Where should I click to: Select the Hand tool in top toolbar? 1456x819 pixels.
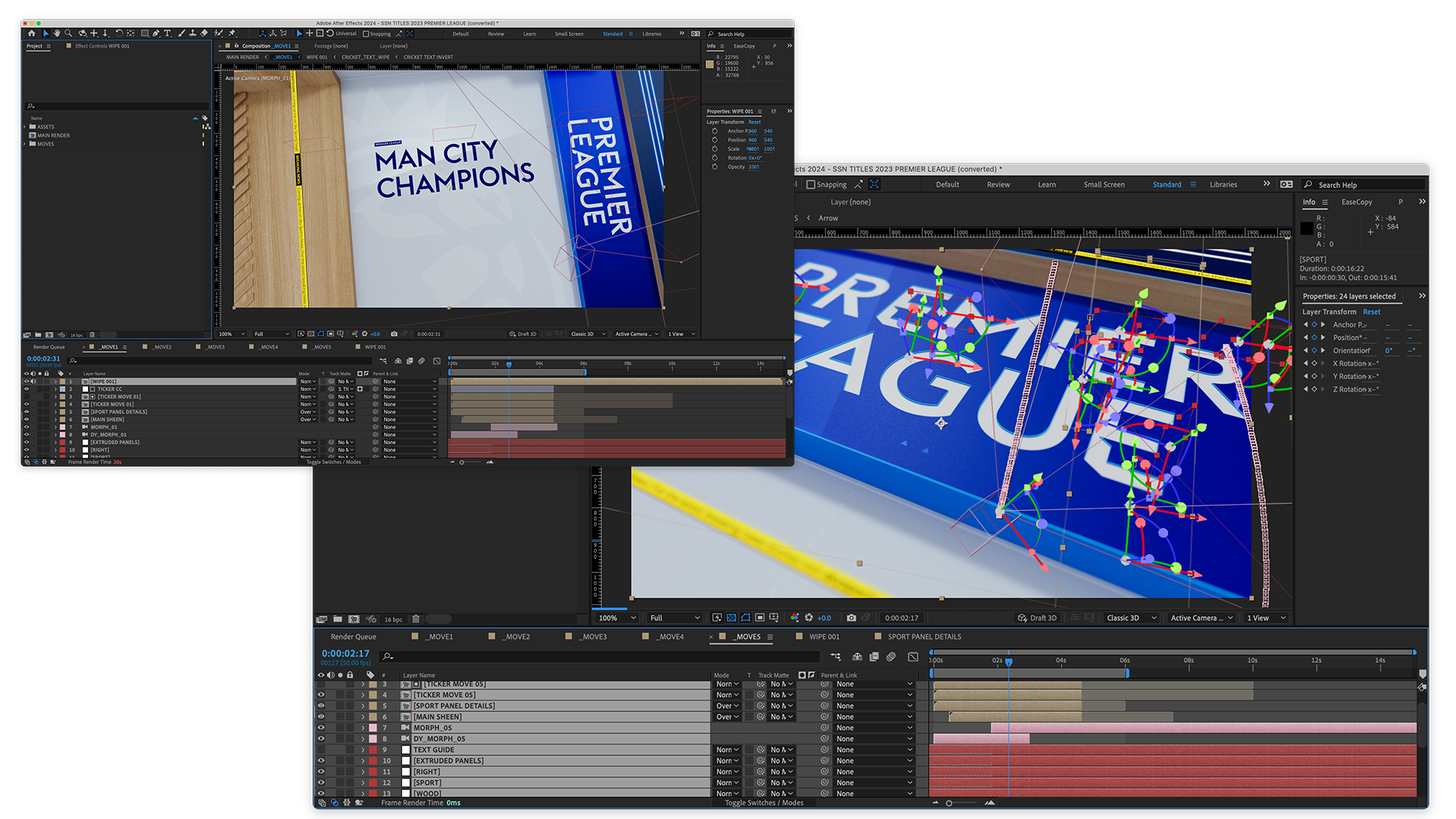click(57, 33)
